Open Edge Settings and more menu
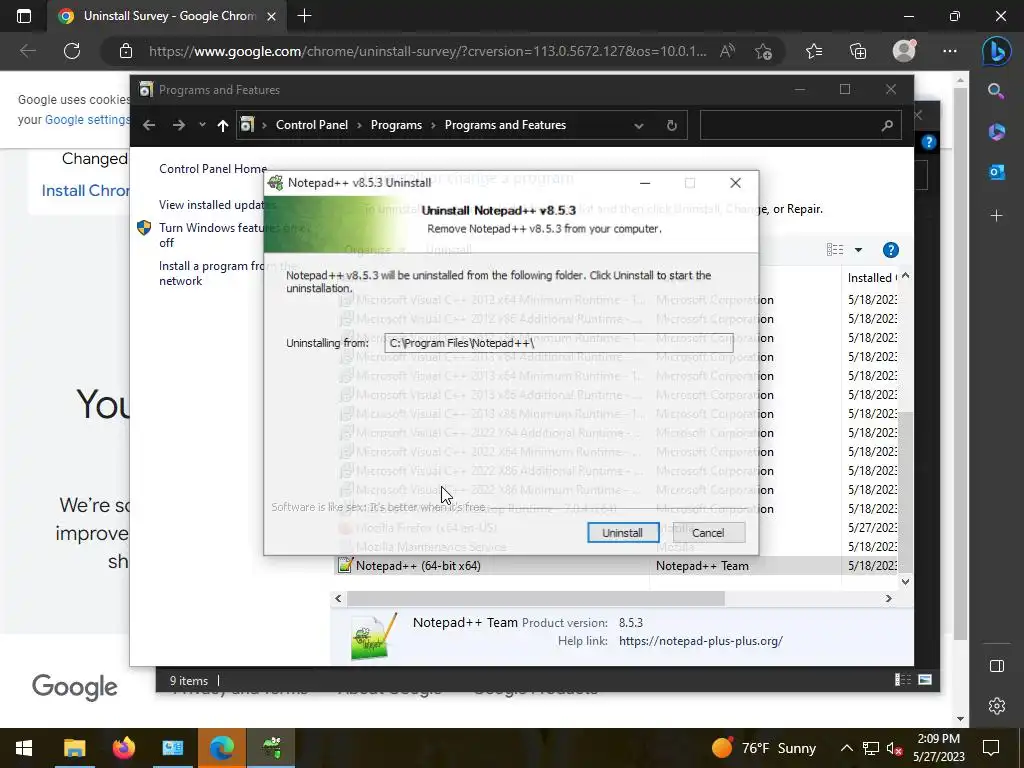 pos(950,51)
